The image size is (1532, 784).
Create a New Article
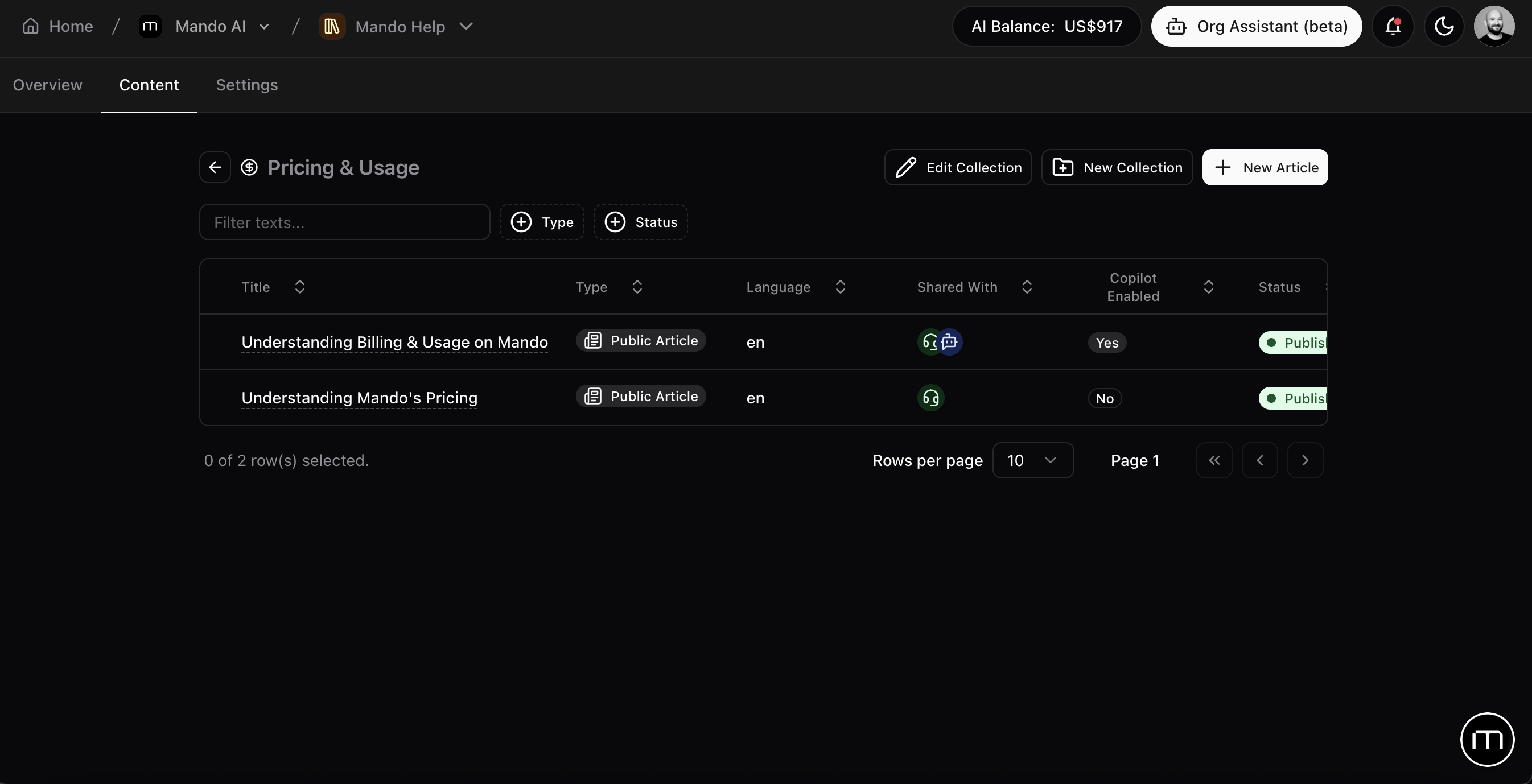pos(1265,167)
